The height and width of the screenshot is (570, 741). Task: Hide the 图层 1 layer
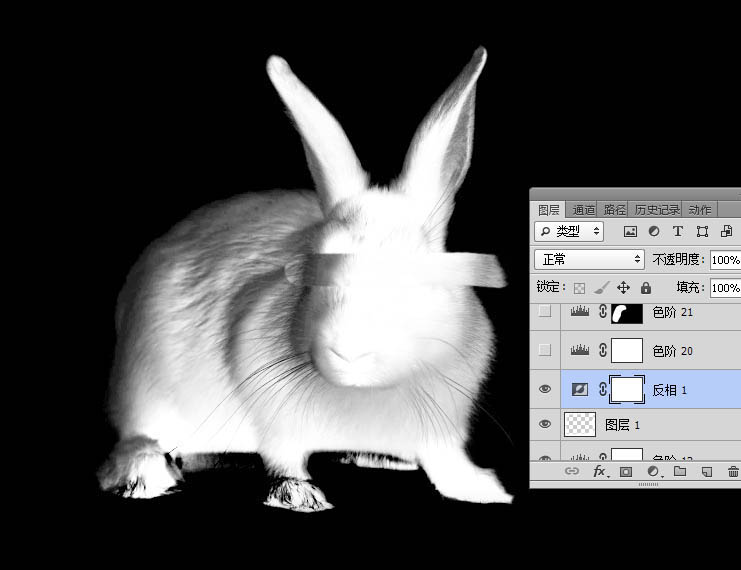tap(545, 425)
